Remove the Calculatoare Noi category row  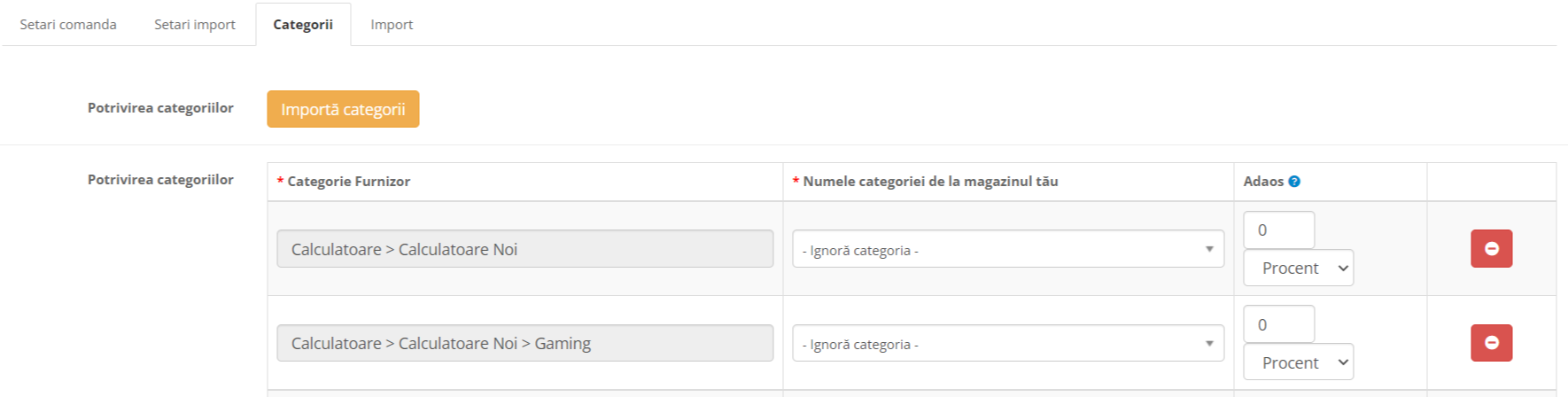point(1491,249)
